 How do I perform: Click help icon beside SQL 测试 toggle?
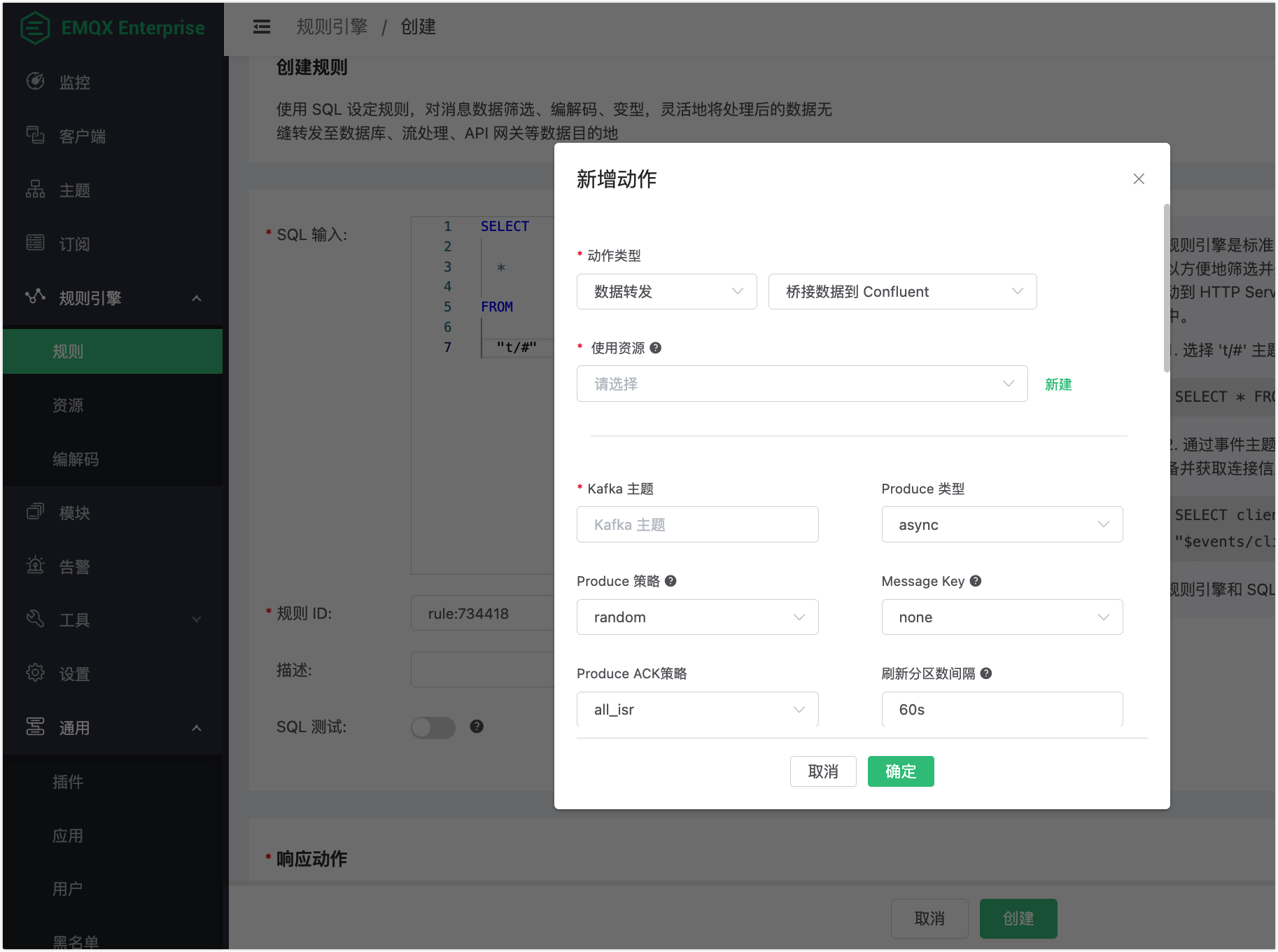point(477,727)
